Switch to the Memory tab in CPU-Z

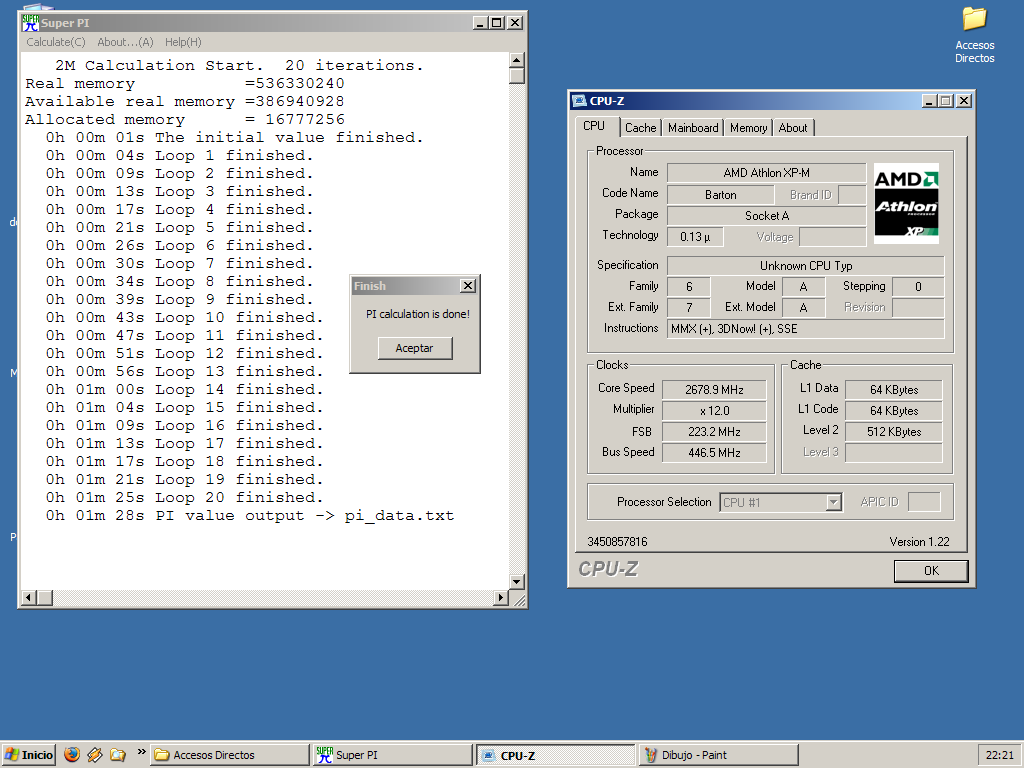[x=748, y=128]
